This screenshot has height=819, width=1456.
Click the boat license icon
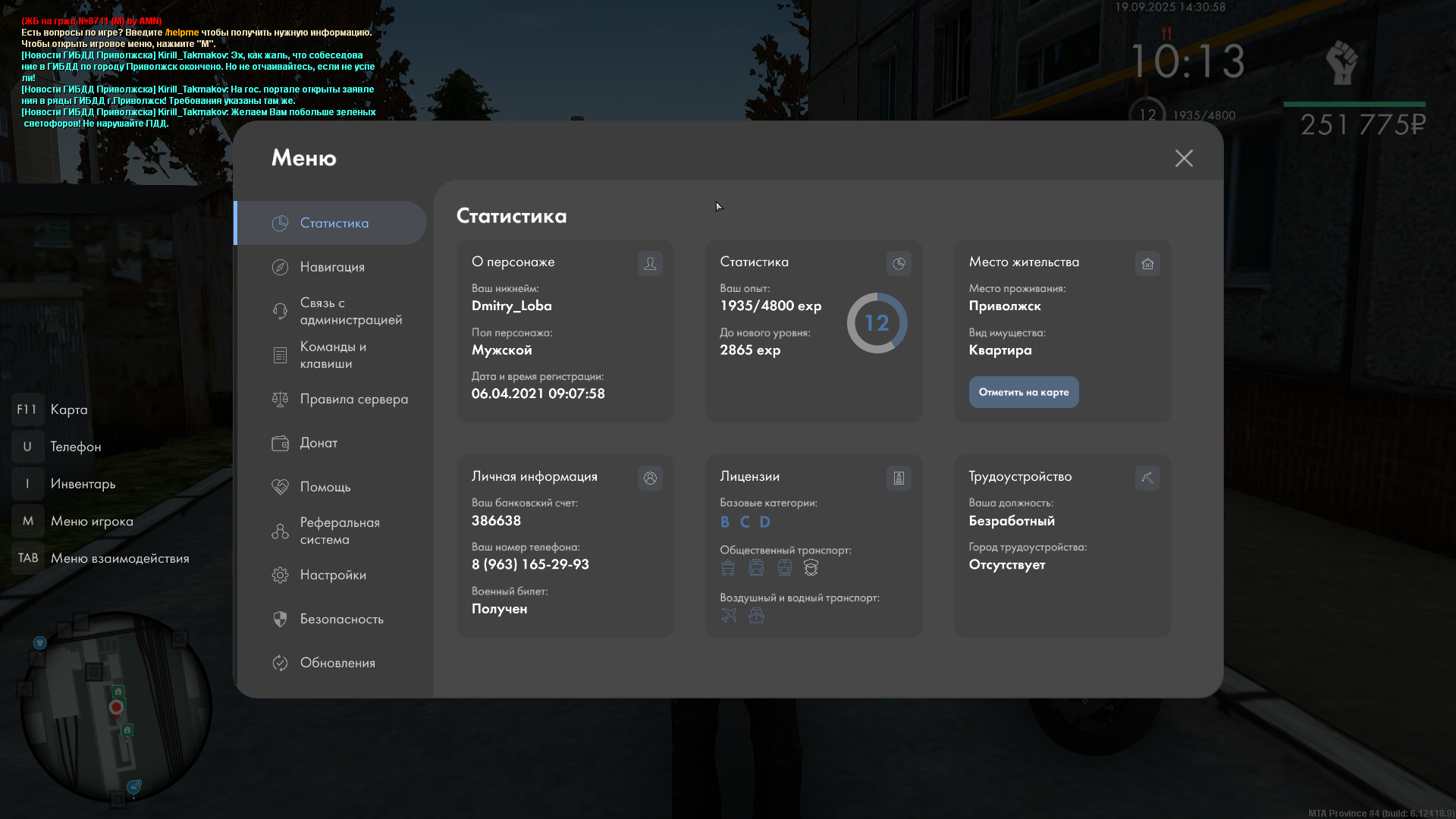(756, 615)
